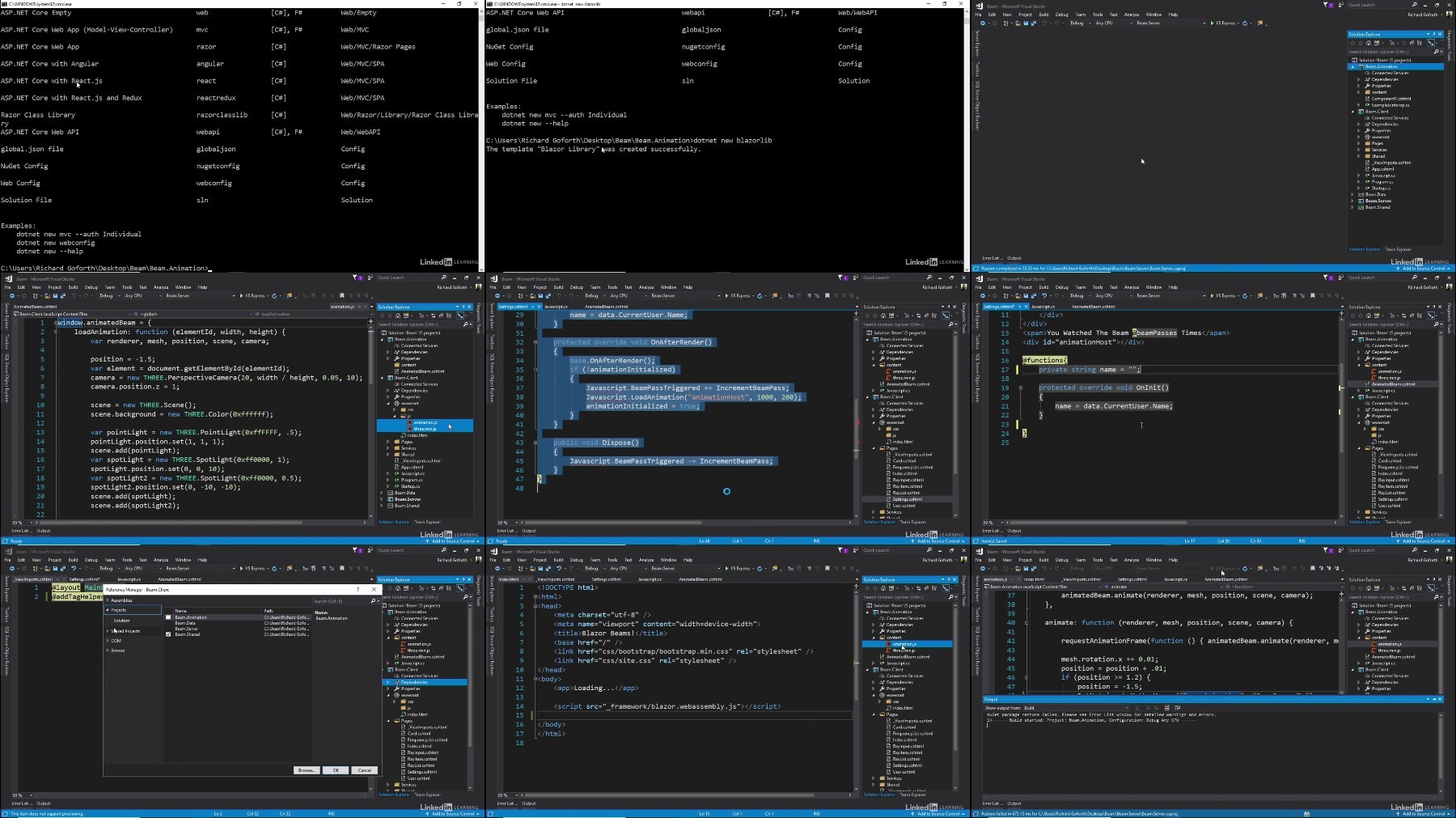Expand Pages folder in loadAnimation window's Solution Explorer
This screenshot has height=818, width=1456.
coord(388,442)
